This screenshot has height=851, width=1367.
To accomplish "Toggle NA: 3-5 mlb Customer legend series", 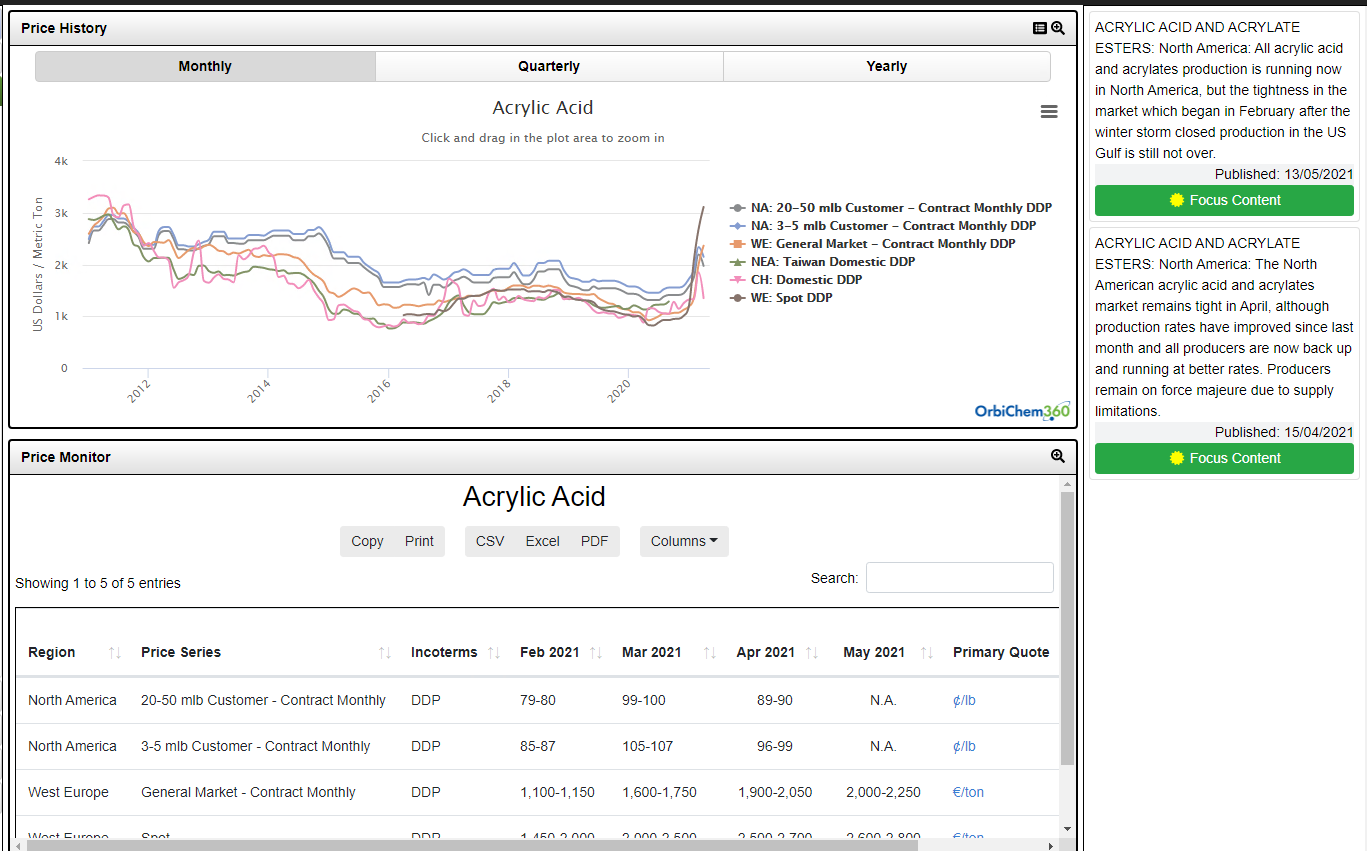I will pyautogui.click(x=883, y=226).
